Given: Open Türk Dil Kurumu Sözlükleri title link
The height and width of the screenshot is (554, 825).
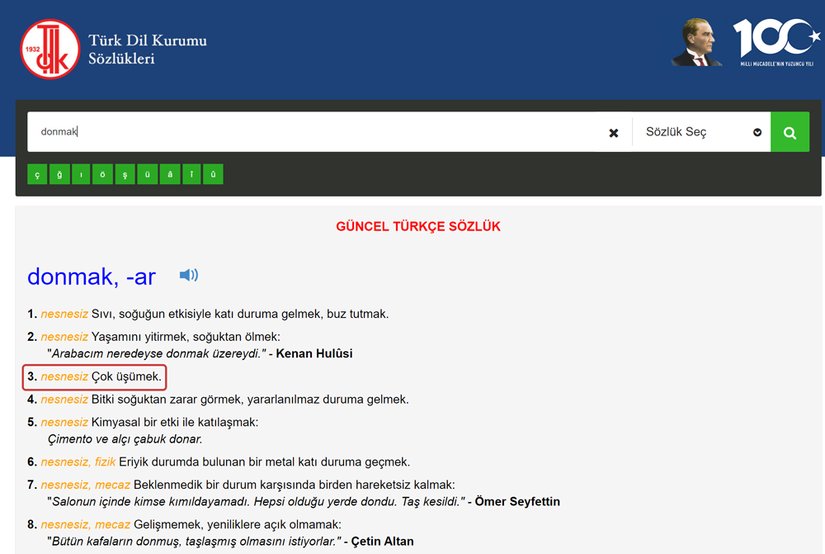Looking at the screenshot, I should [x=147, y=49].
